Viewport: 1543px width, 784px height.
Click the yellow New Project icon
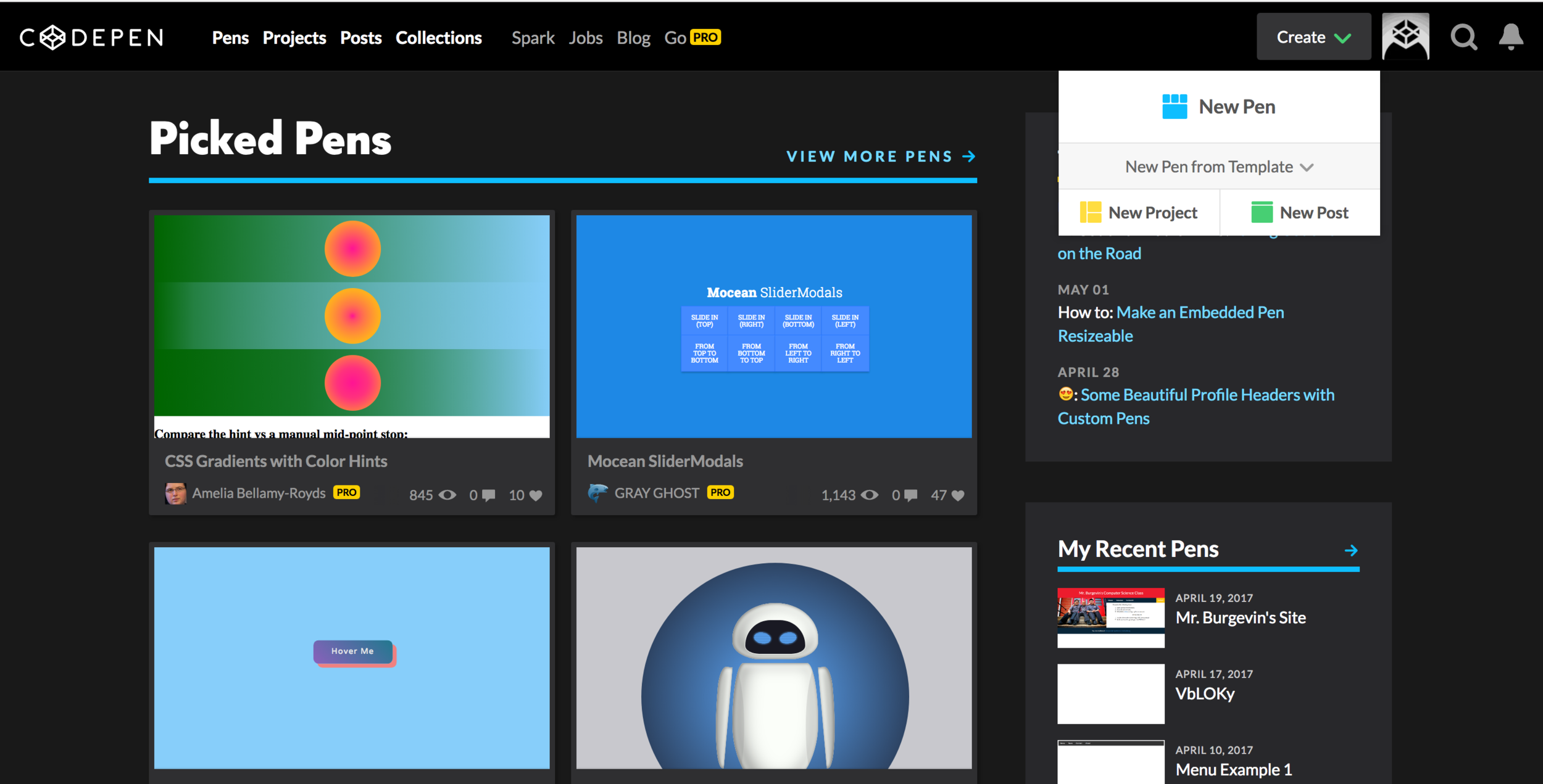1090,212
